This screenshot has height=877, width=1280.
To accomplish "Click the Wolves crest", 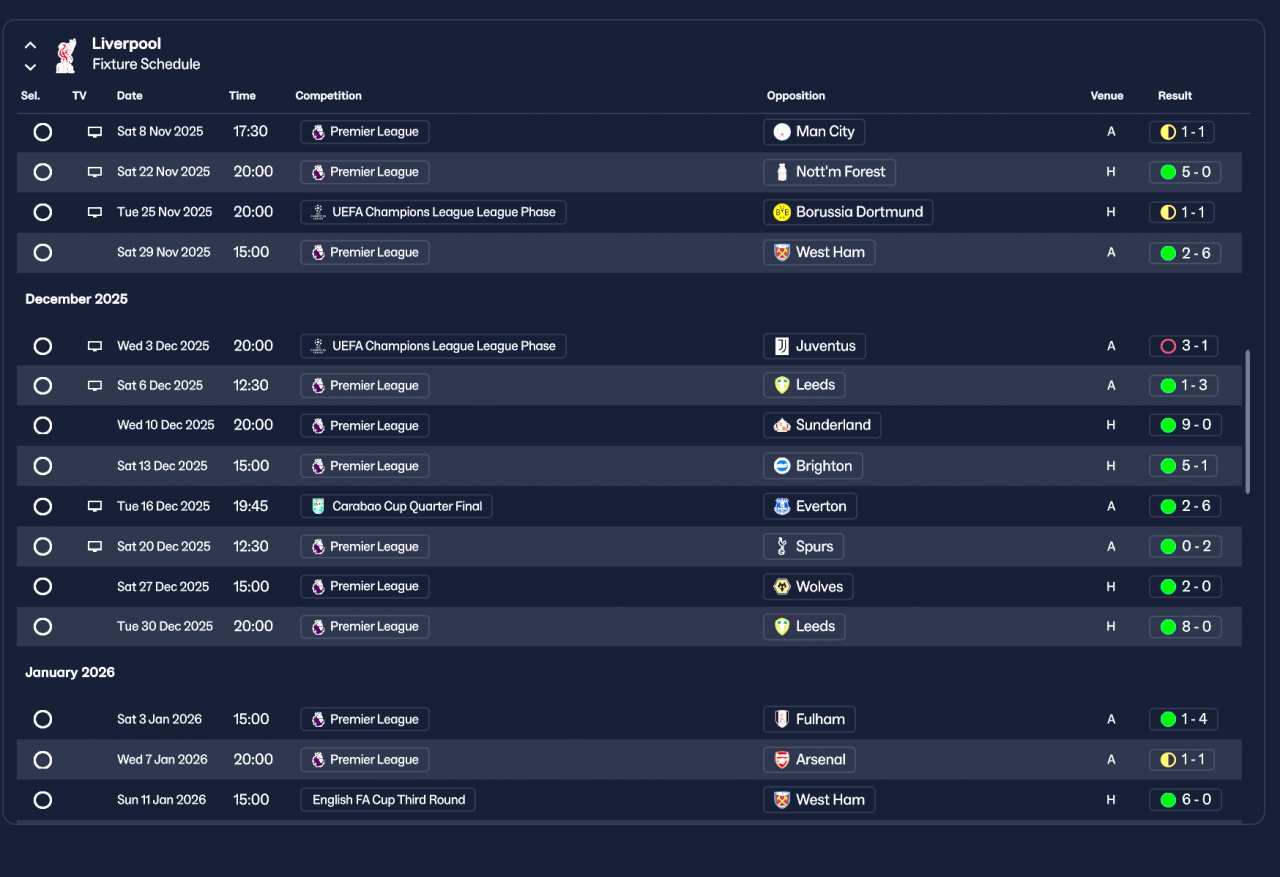I will pyautogui.click(x=782, y=587).
